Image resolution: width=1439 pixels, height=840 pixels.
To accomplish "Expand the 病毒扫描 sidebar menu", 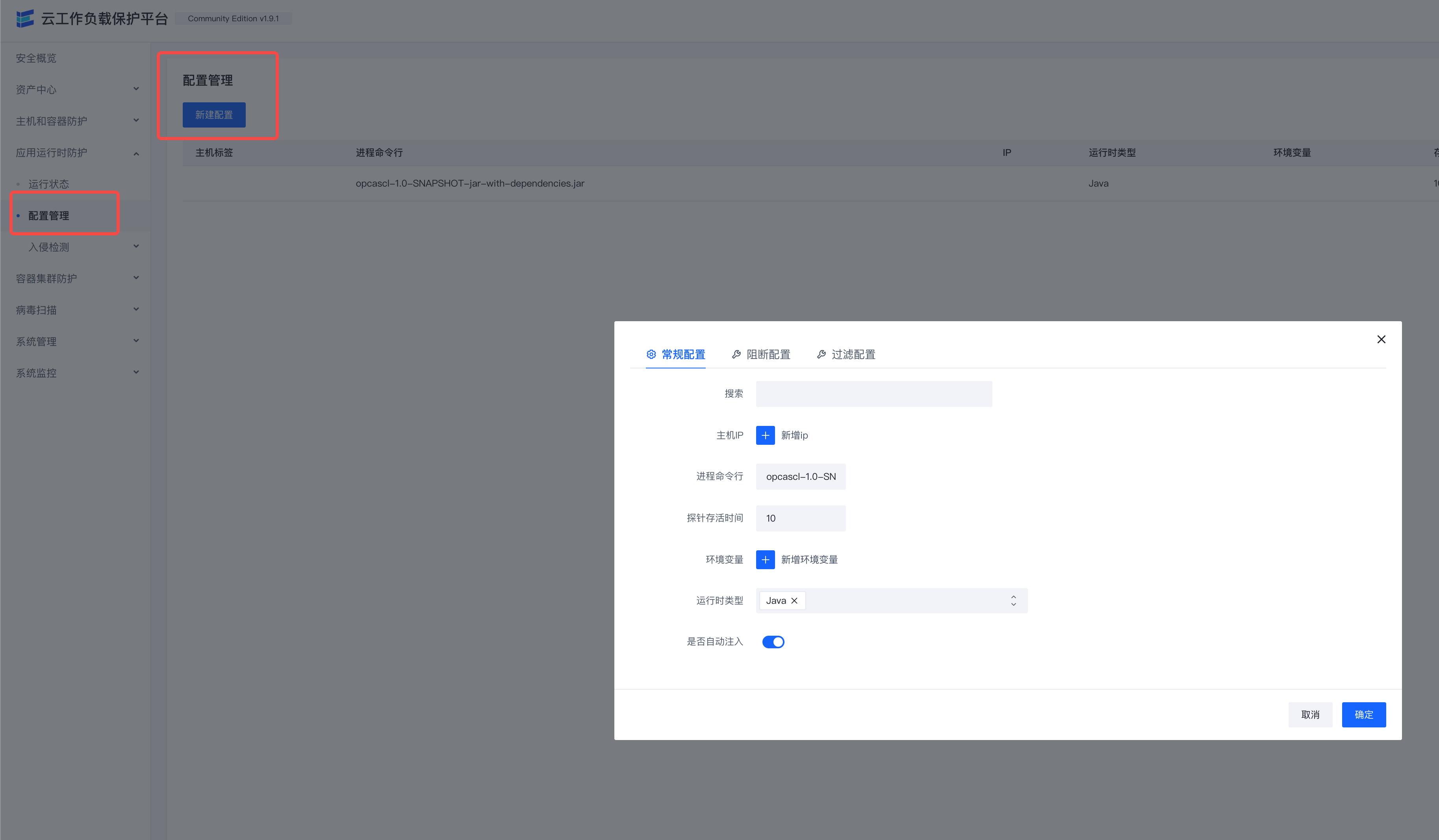I will click(x=75, y=310).
